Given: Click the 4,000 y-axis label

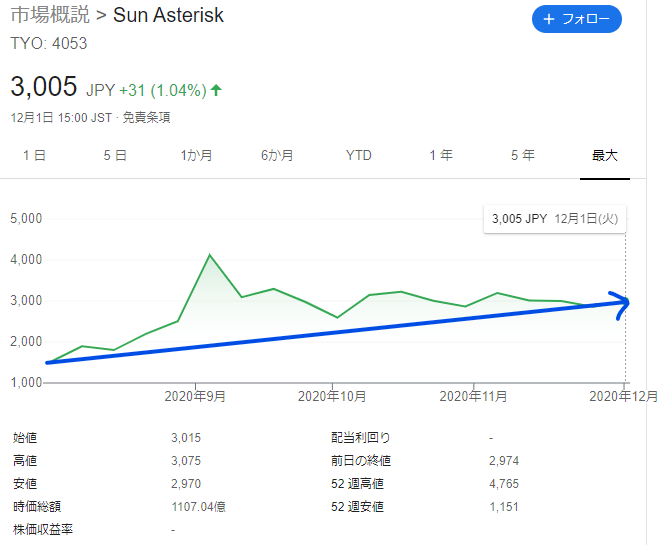Looking at the screenshot, I should pos(26,260).
